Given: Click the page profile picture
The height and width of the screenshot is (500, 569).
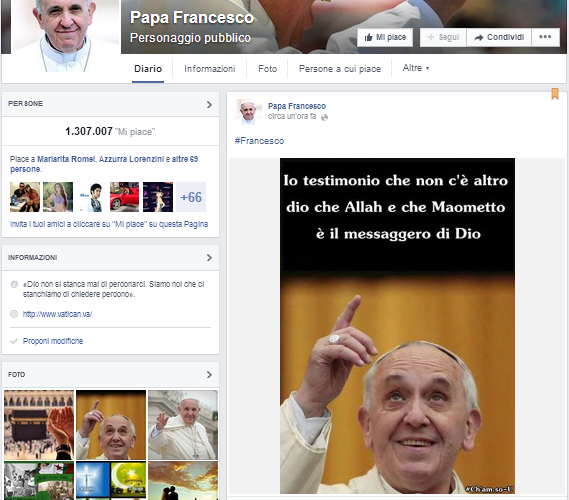Looking at the screenshot, I should (66, 36).
